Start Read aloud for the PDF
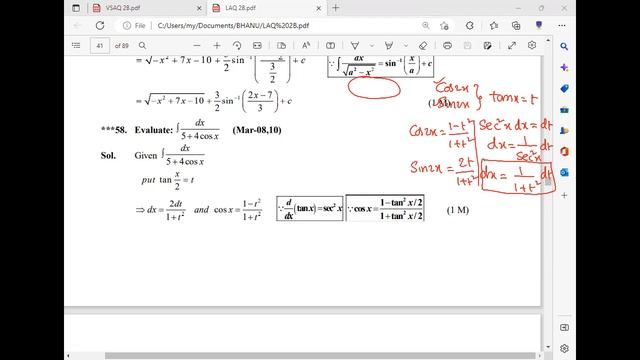The image size is (640, 360). tap(306, 46)
